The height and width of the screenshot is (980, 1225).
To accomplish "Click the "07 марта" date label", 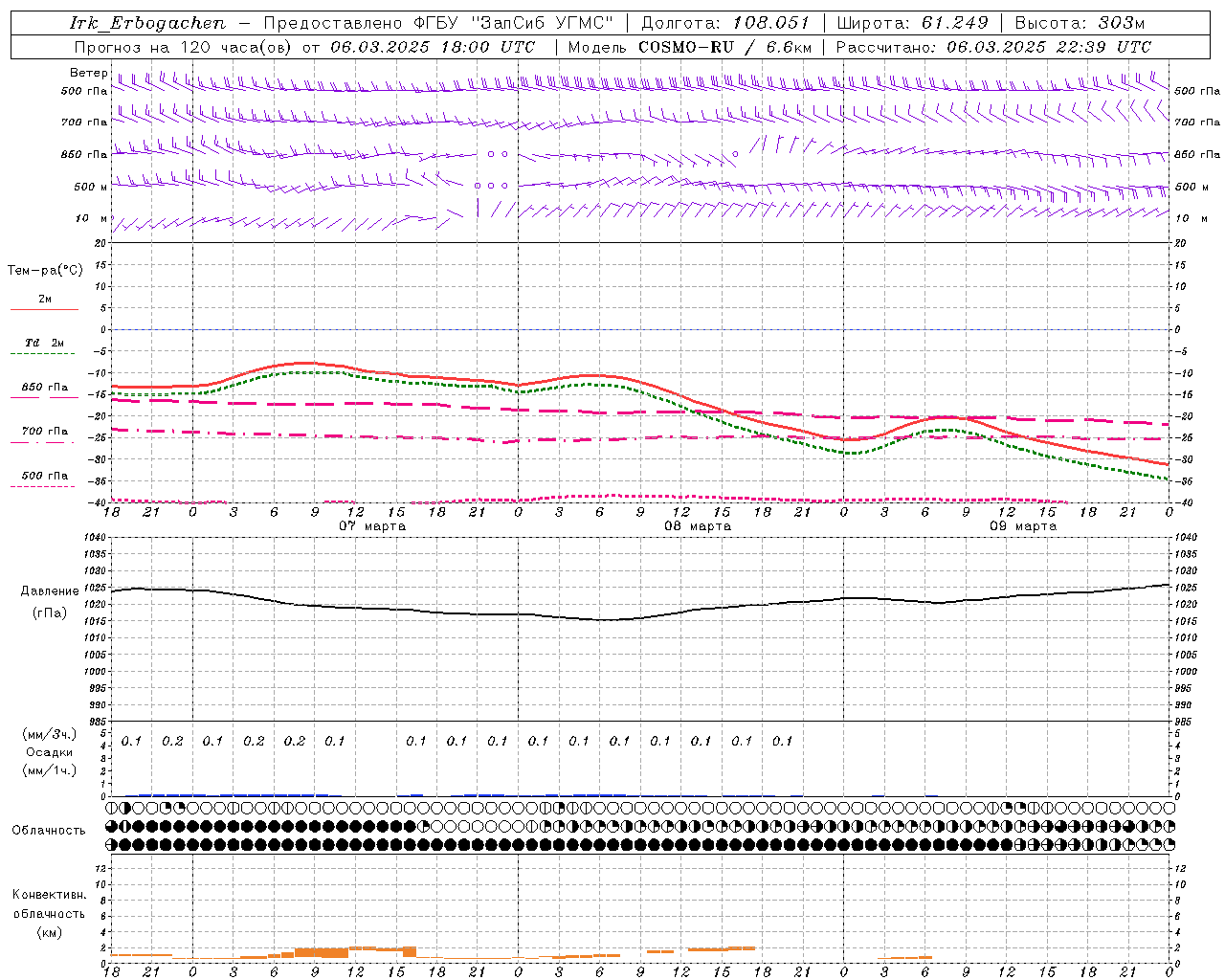I will [x=372, y=526].
